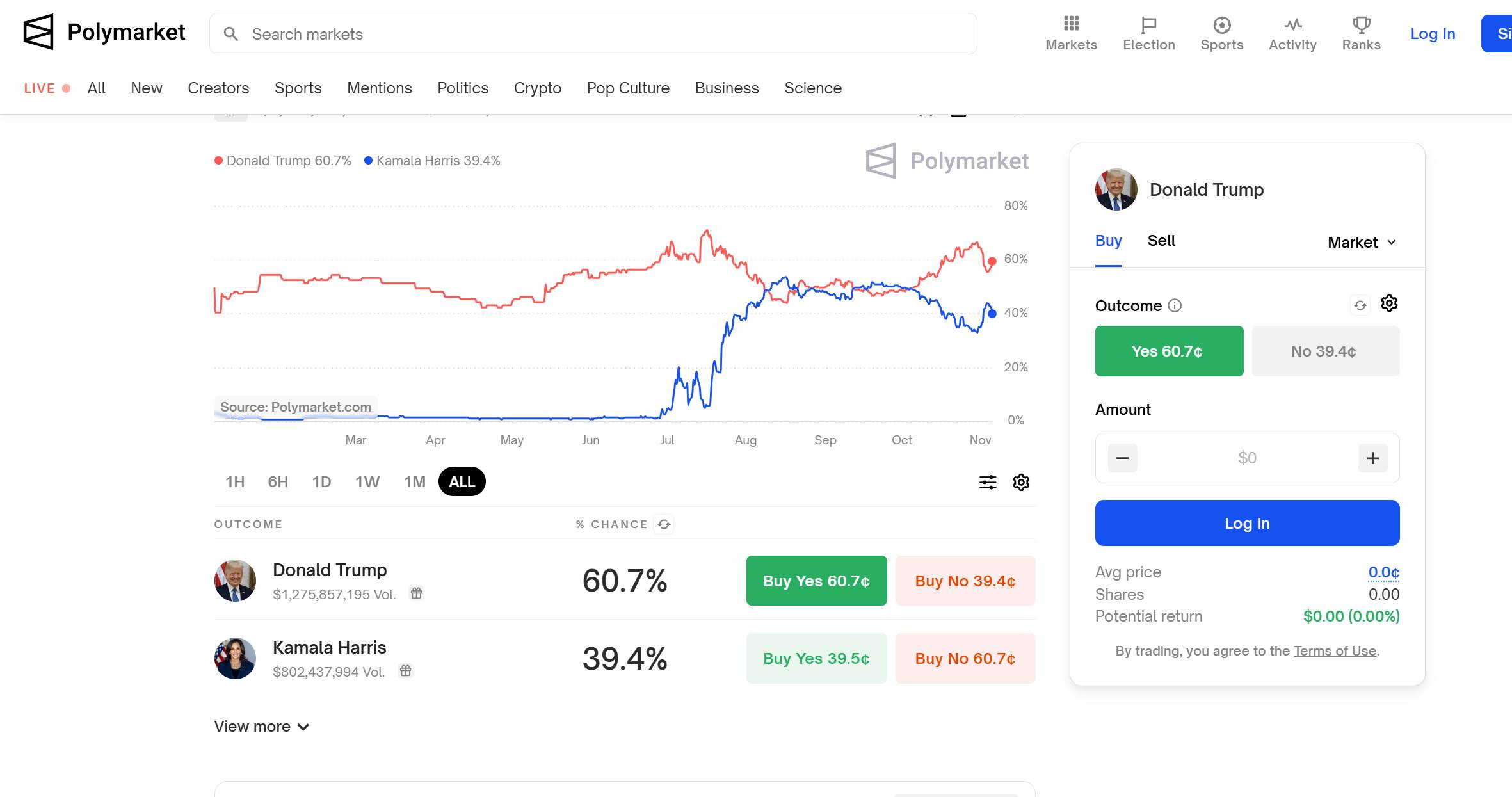The image size is (1512, 797).
Task: Select the Yes 60.7¢ outcome
Action: coord(1169,351)
